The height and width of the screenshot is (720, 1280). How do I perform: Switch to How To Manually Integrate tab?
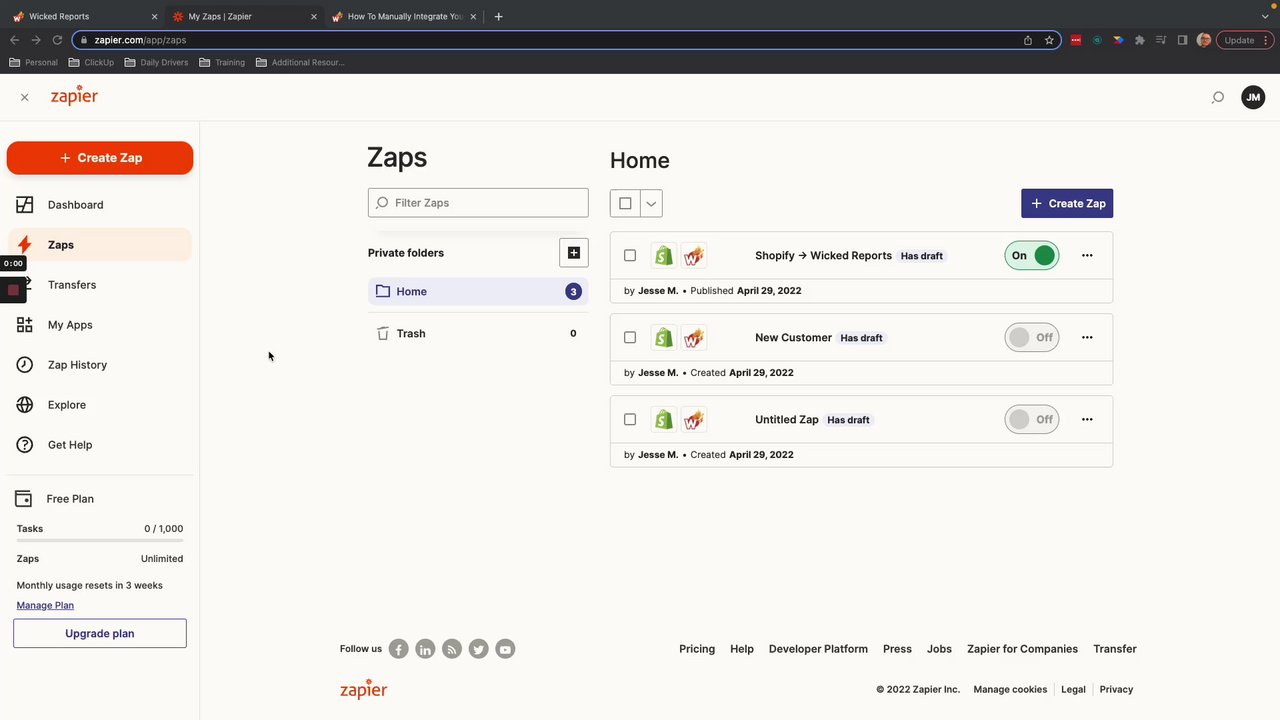point(405,16)
